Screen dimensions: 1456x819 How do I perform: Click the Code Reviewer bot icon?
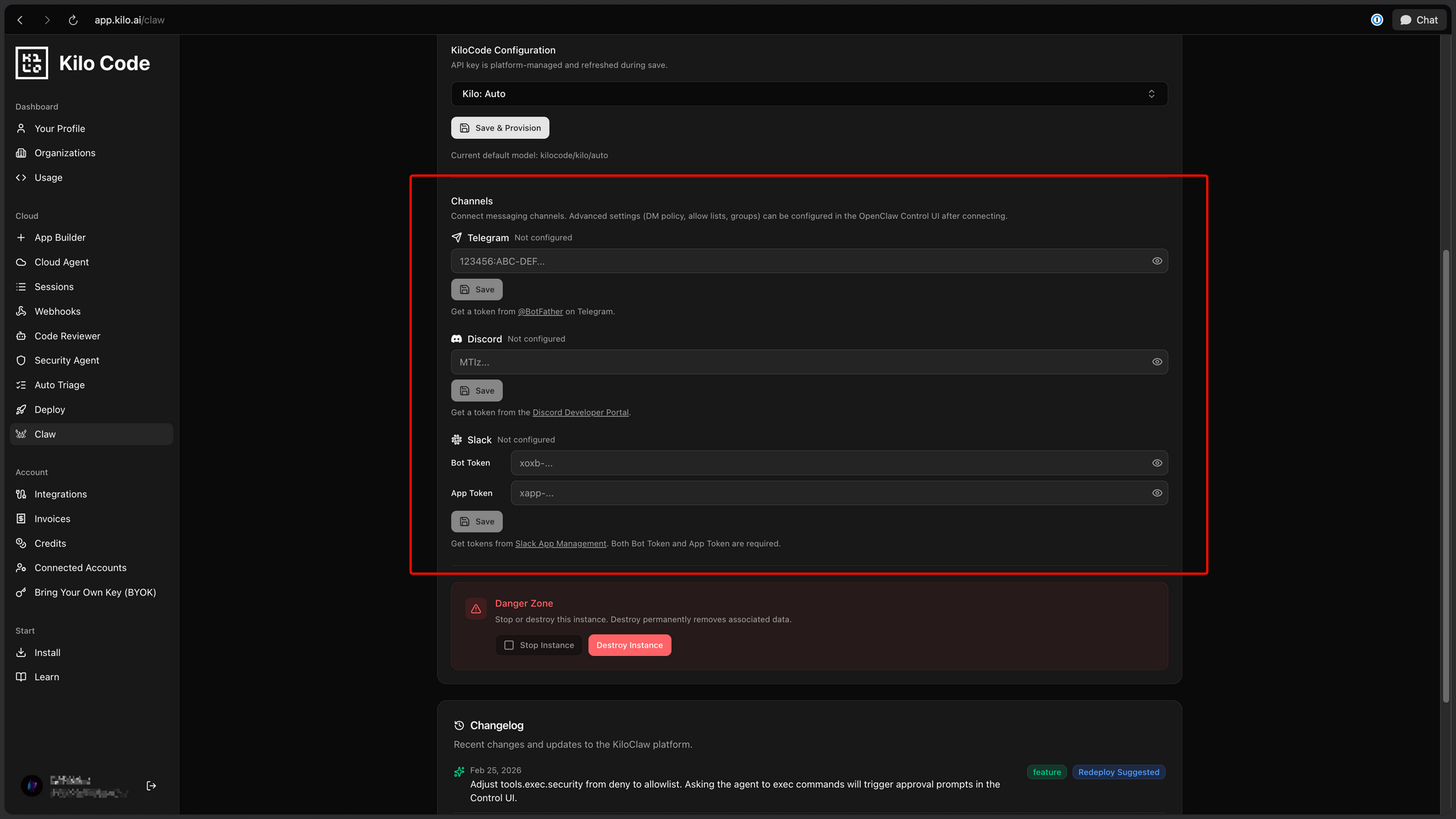(21, 336)
